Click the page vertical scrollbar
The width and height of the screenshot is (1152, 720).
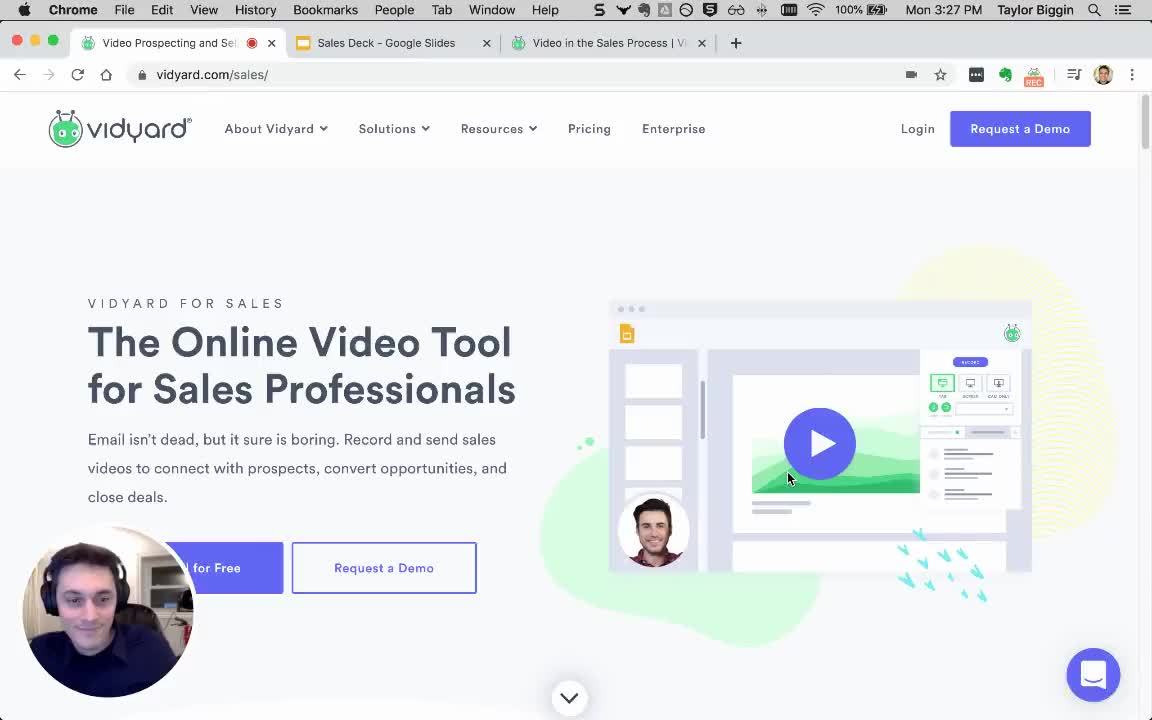[1145, 122]
